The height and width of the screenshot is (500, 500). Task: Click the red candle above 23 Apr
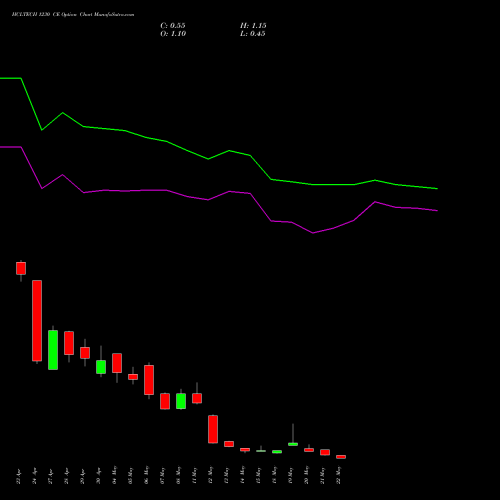coord(21,268)
